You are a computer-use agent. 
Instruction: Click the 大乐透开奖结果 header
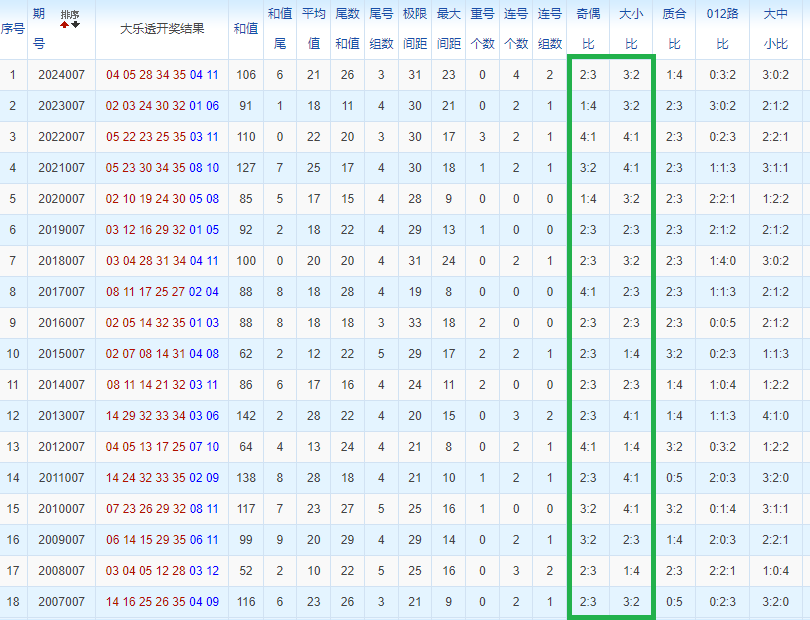[x=162, y=28]
